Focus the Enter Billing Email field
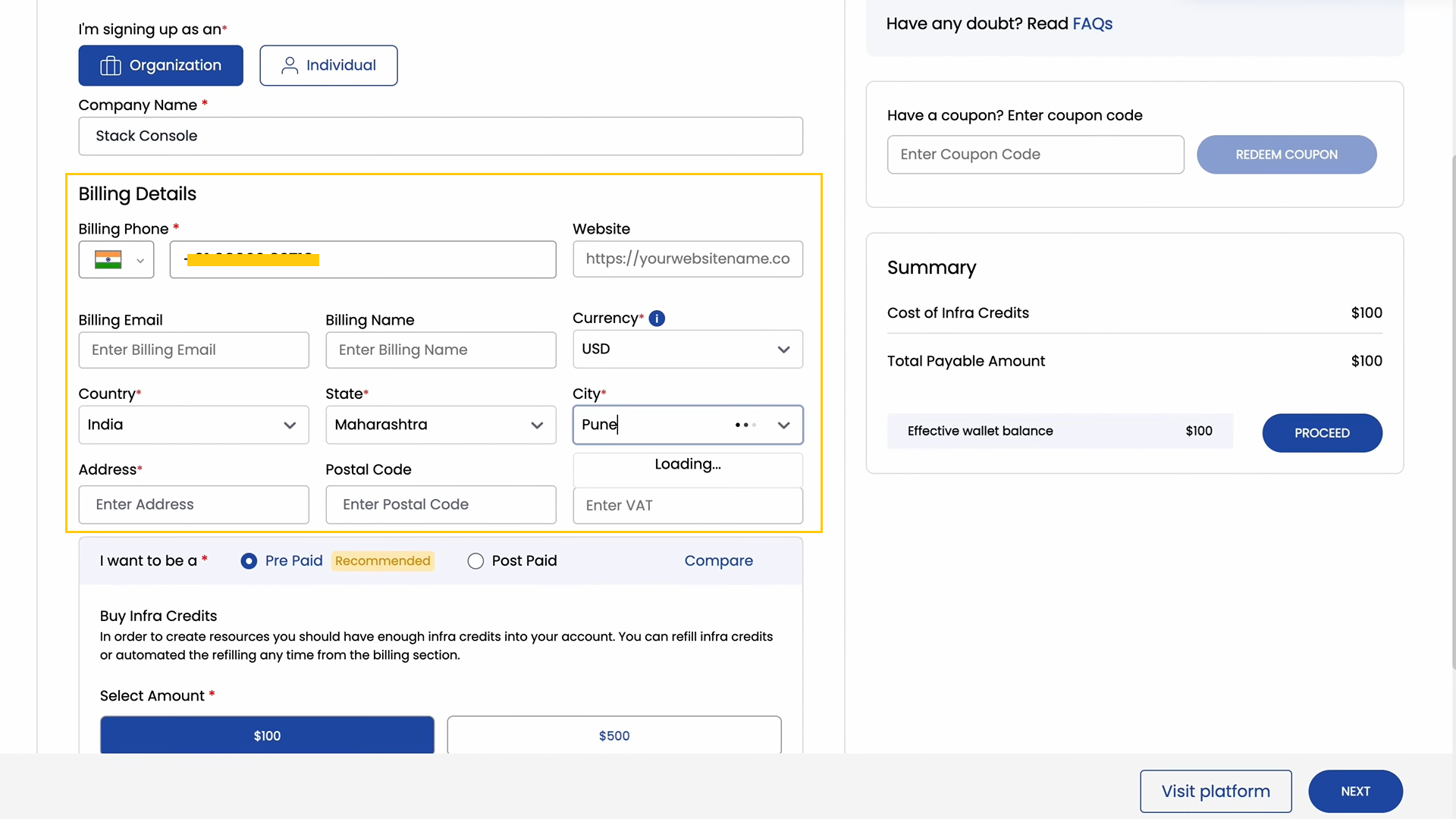 click(193, 350)
